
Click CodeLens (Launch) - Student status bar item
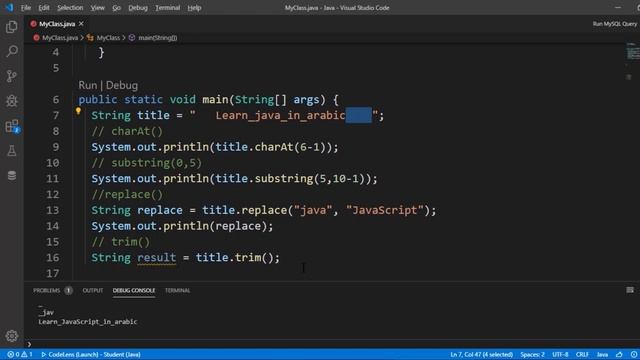coord(91,354)
